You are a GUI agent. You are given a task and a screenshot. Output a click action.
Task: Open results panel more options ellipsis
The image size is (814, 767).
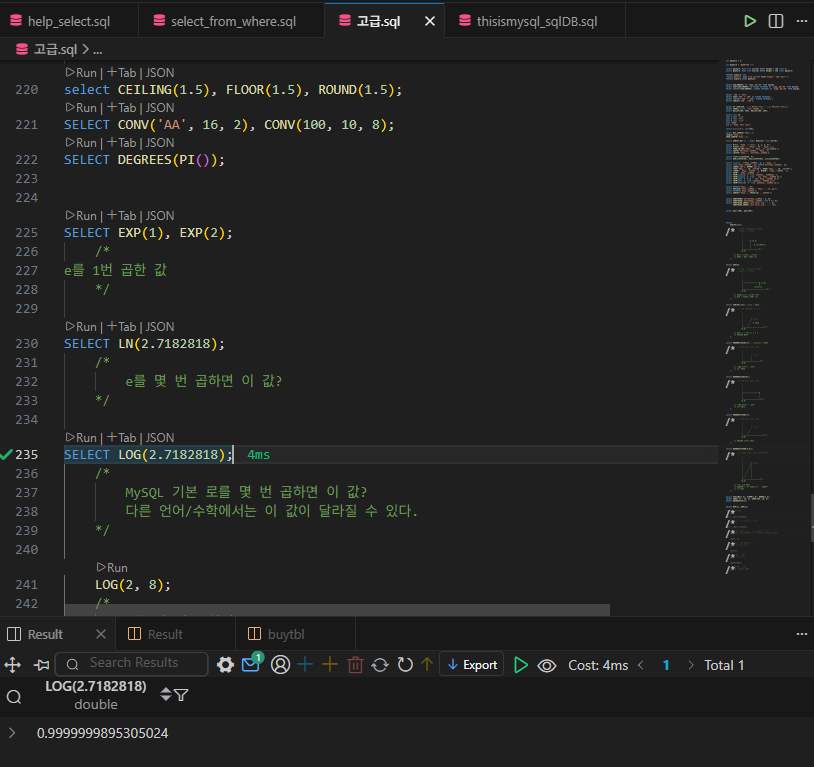point(802,634)
